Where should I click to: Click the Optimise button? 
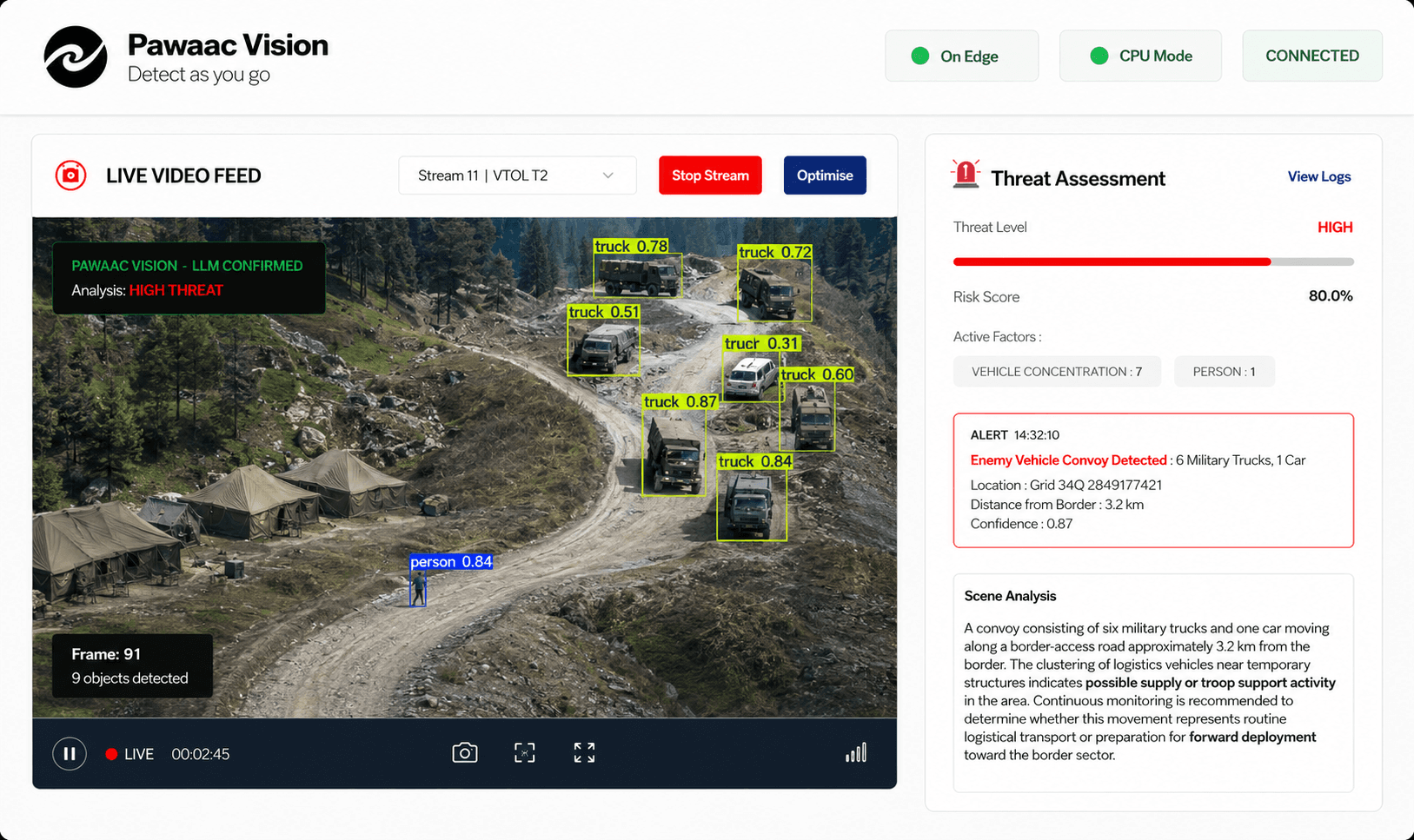coord(825,175)
